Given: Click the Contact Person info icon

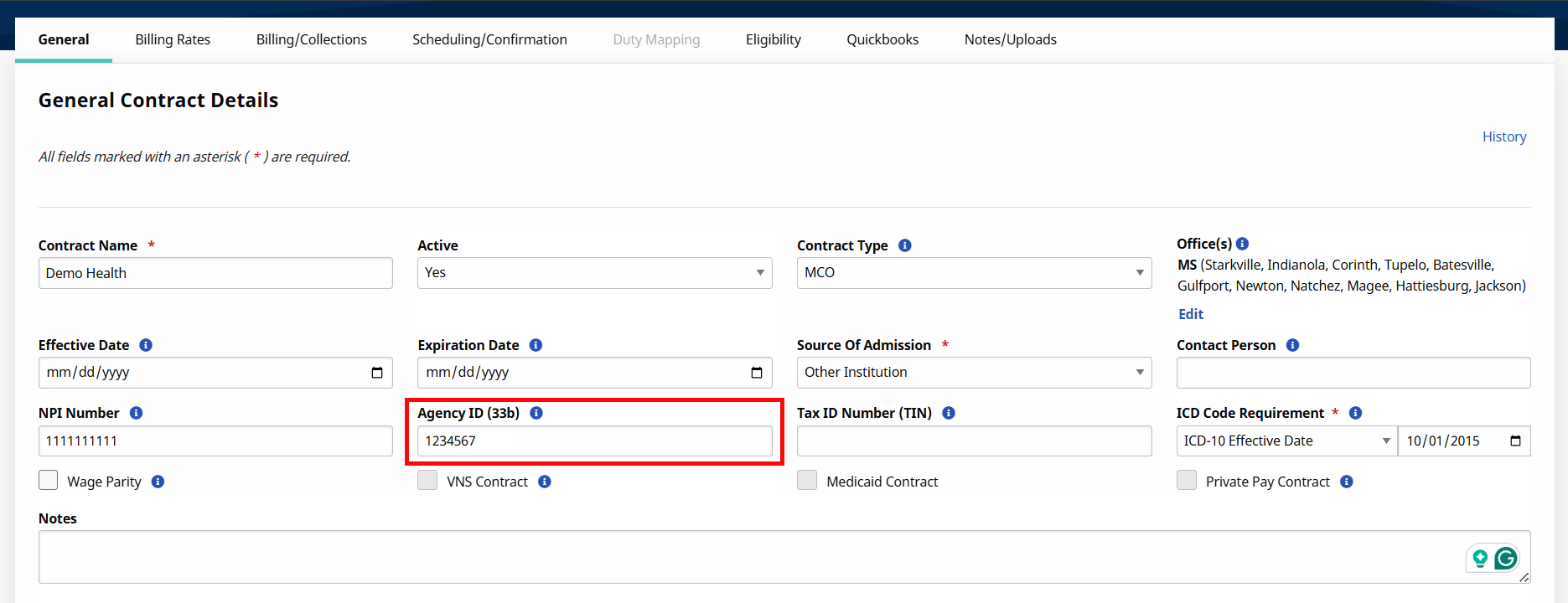Looking at the screenshot, I should (x=1292, y=345).
